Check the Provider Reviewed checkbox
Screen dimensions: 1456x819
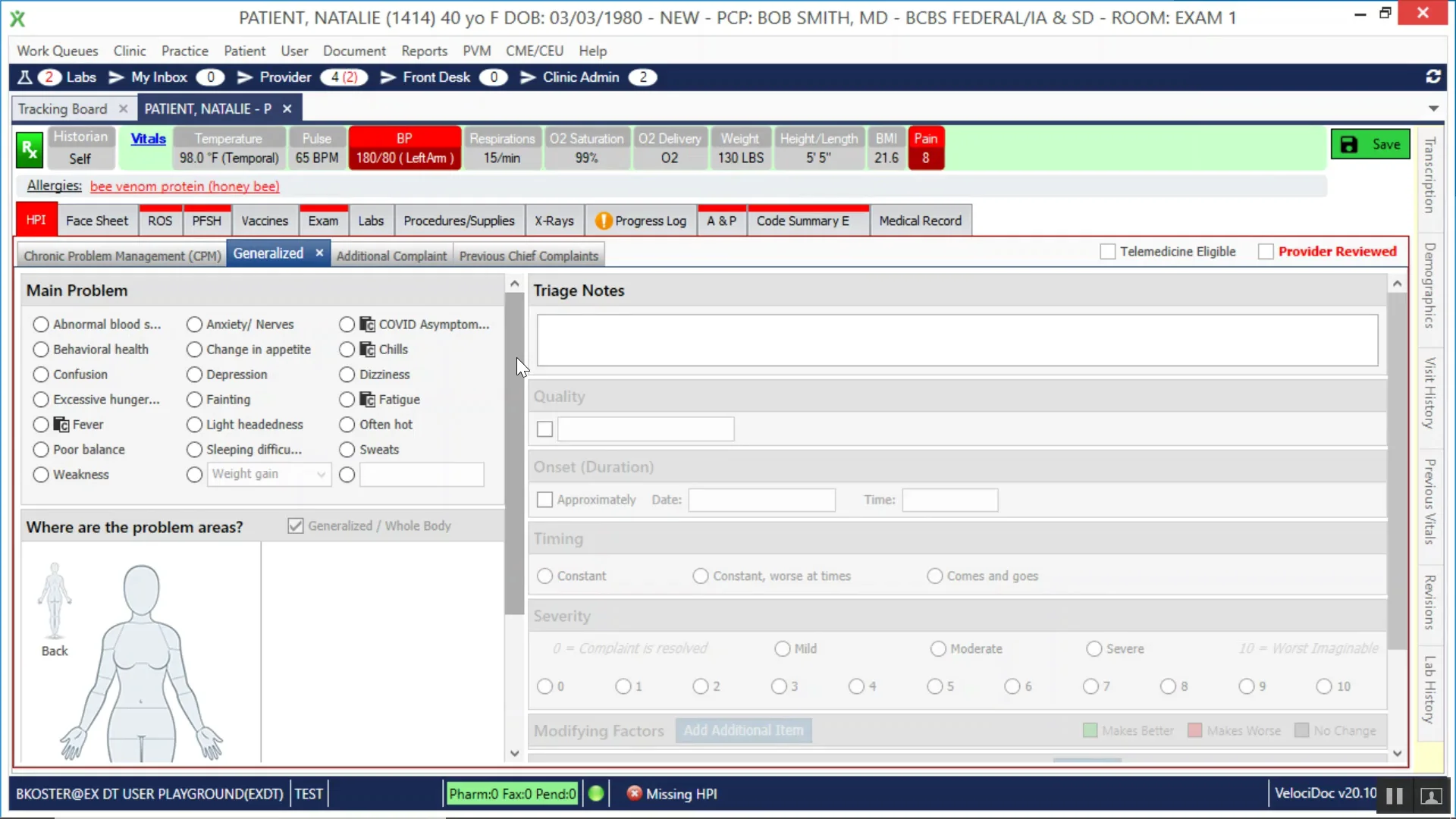1266,251
